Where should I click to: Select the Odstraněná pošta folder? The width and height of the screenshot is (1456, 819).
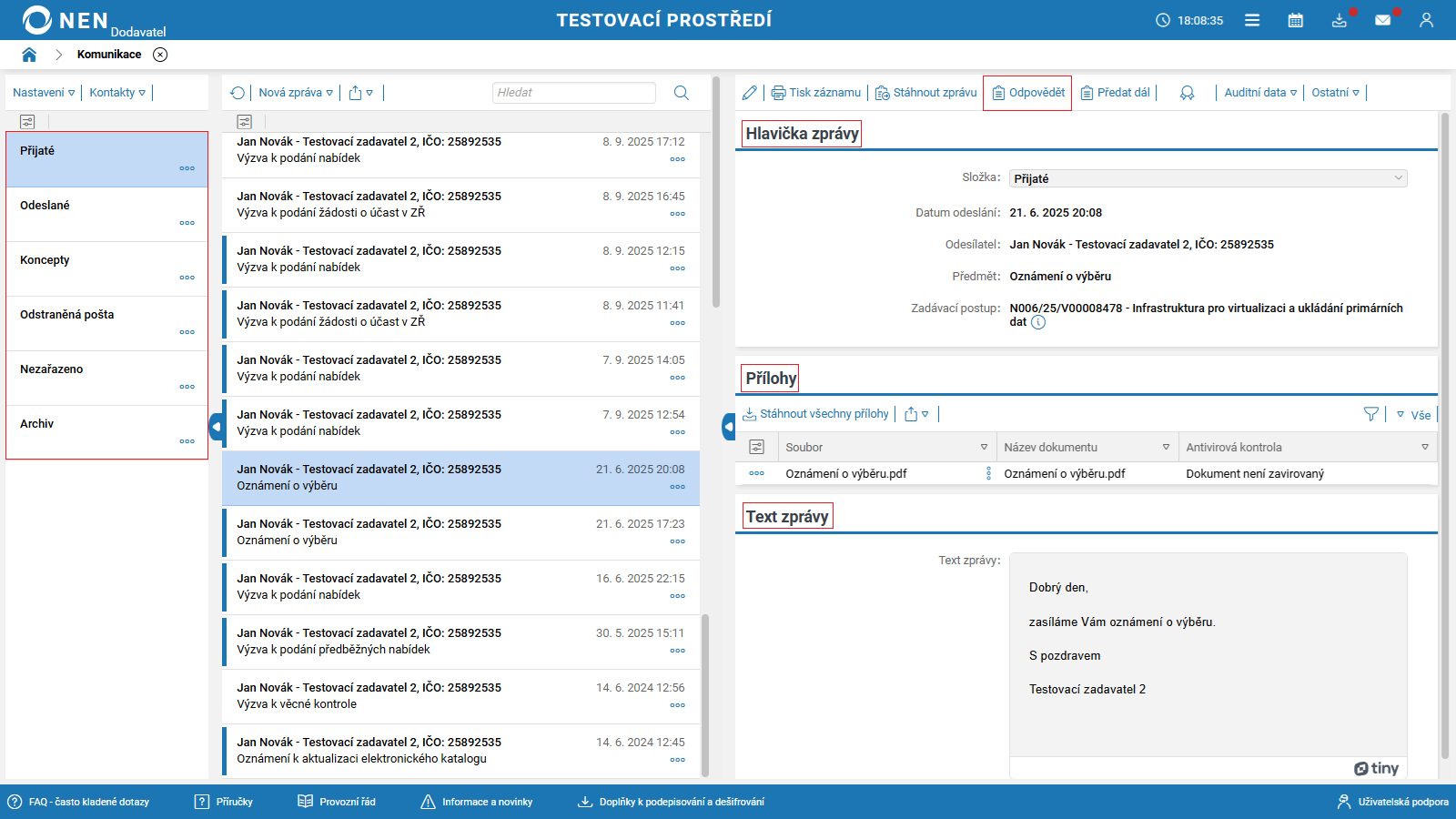pos(107,324)
